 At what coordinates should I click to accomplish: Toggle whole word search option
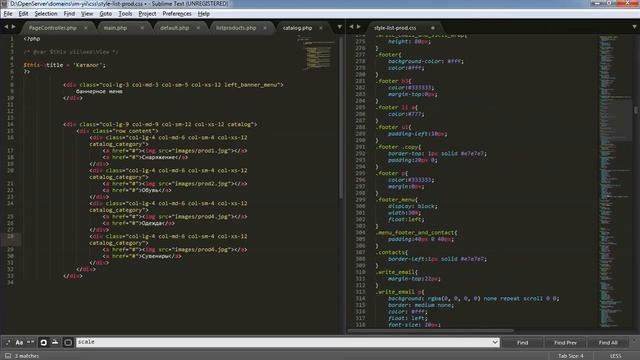click(31, 342)
